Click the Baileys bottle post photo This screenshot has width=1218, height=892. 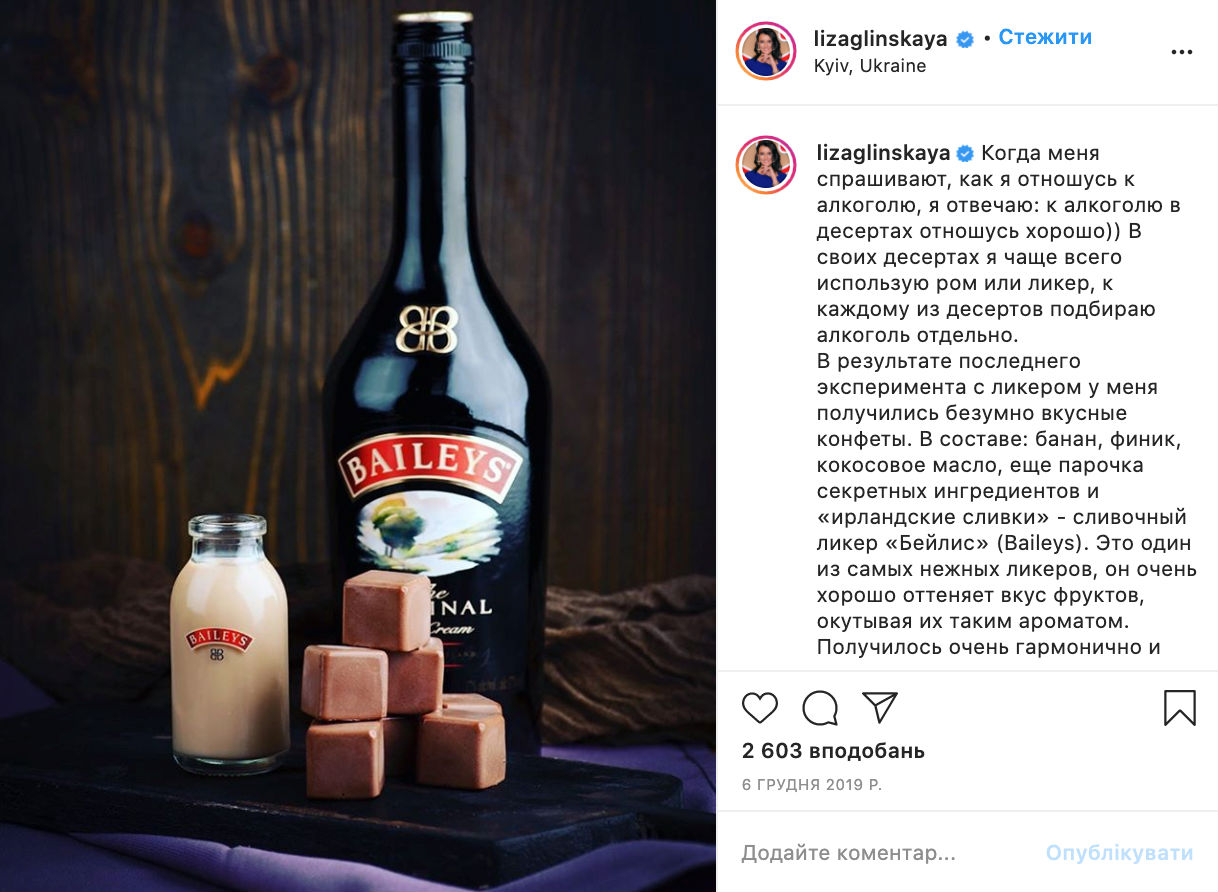coord(358,446)
